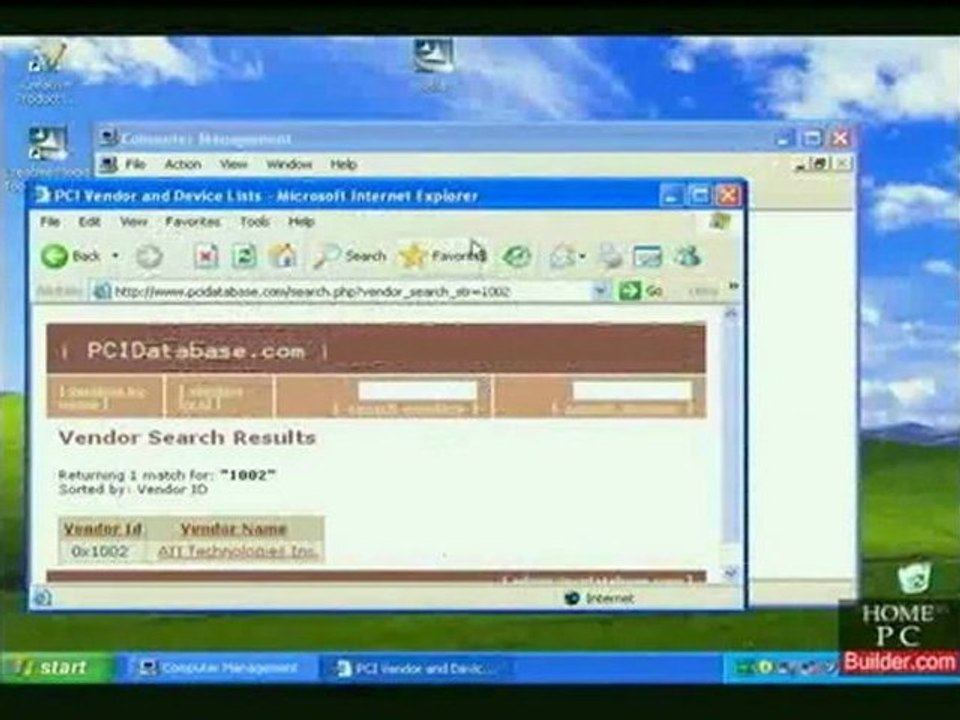960x720 pixels.
Task: Click the IE page scrollbar up arrow
Action: 730,313
